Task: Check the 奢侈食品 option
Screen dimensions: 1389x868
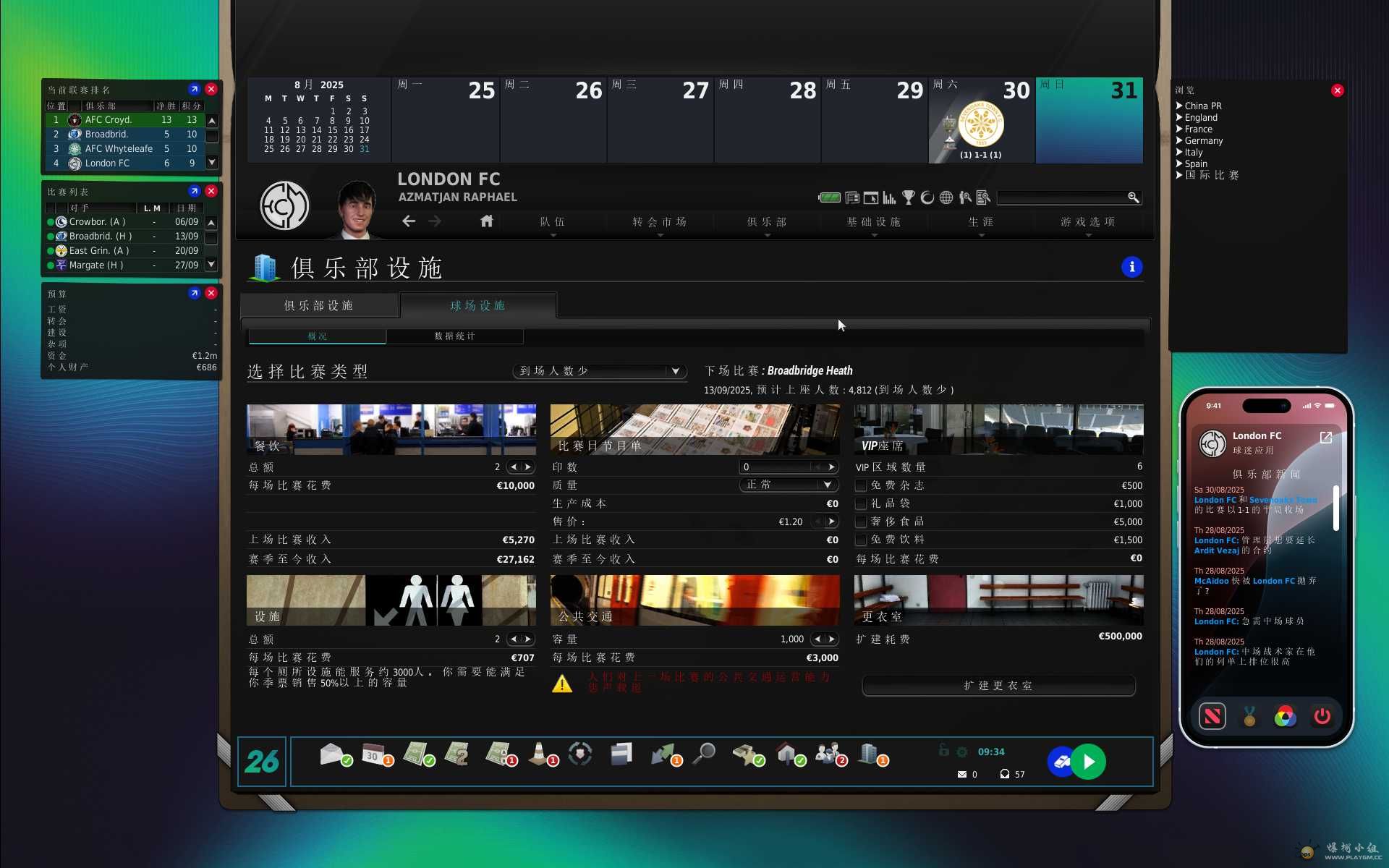Action: (861, 522)
